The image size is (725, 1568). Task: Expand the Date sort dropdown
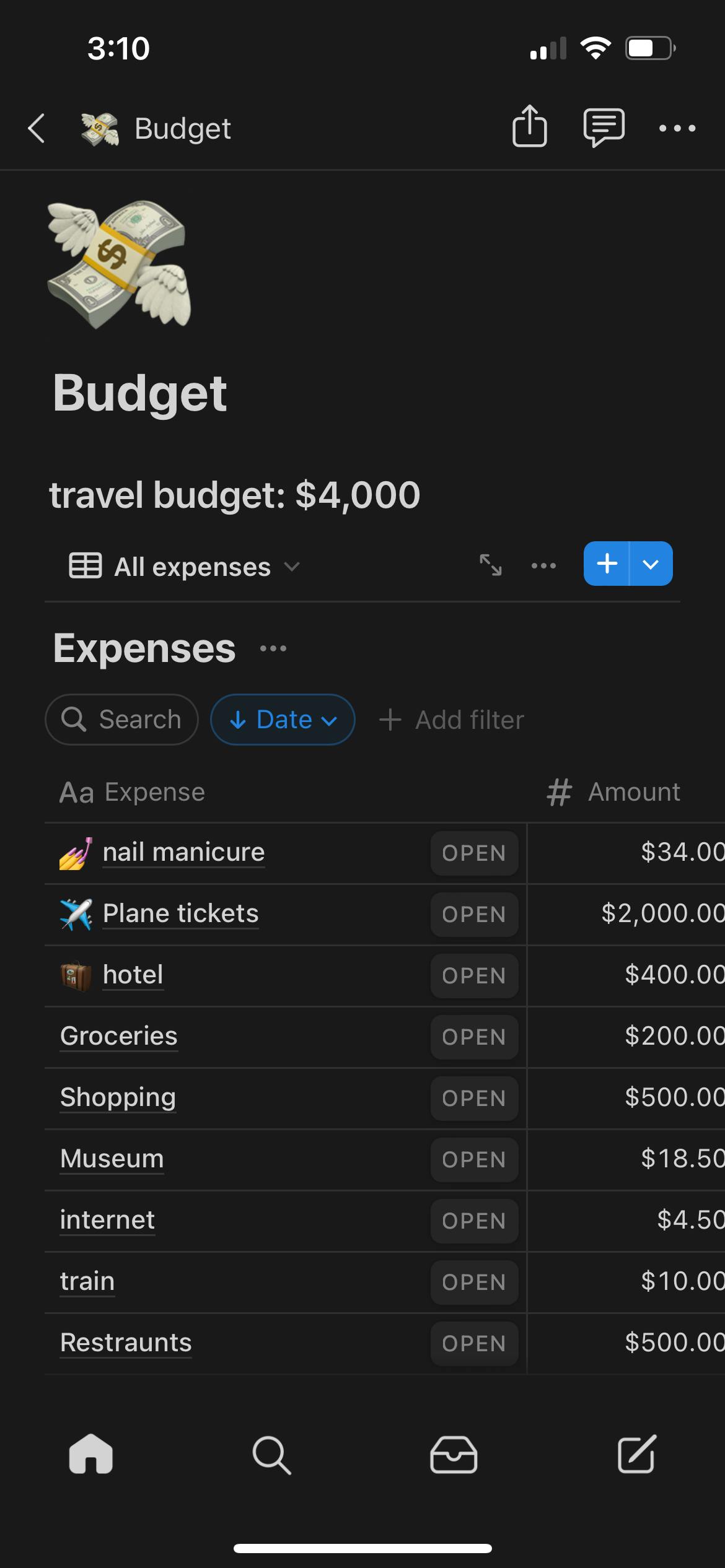[283, 720]
